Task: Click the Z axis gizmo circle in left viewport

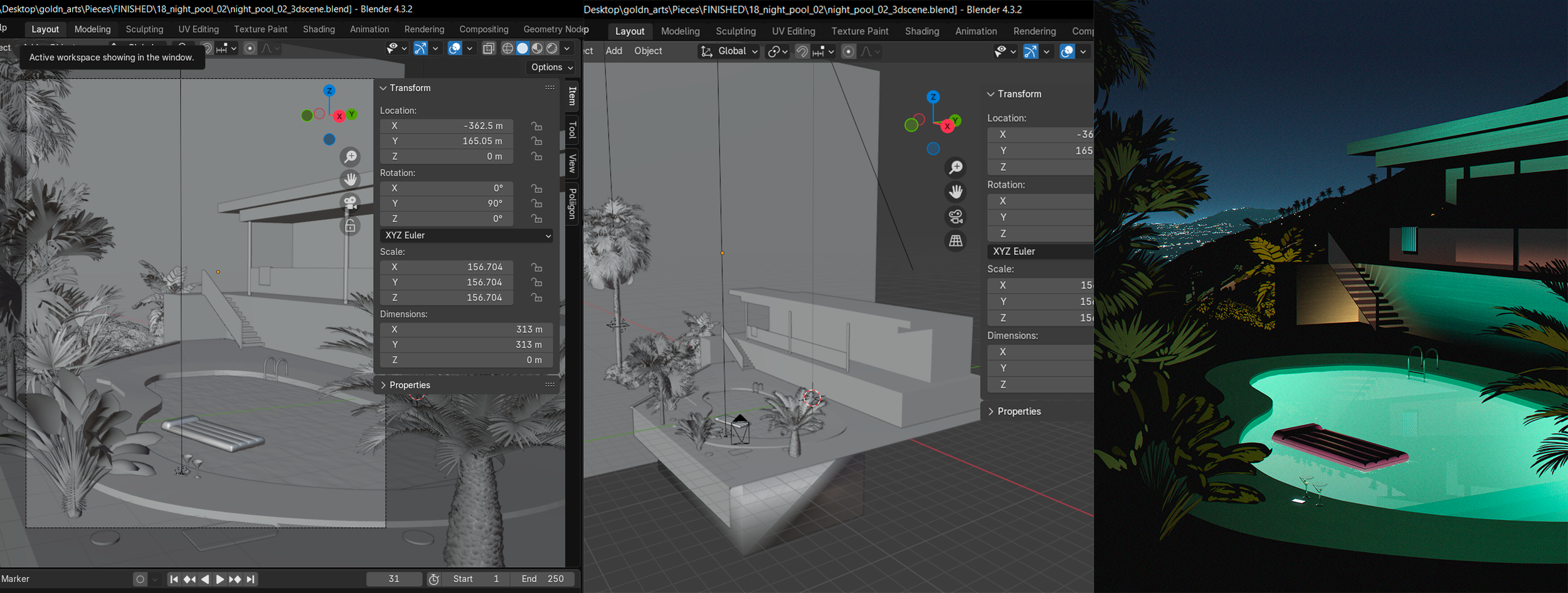Action: pos(329,91)
